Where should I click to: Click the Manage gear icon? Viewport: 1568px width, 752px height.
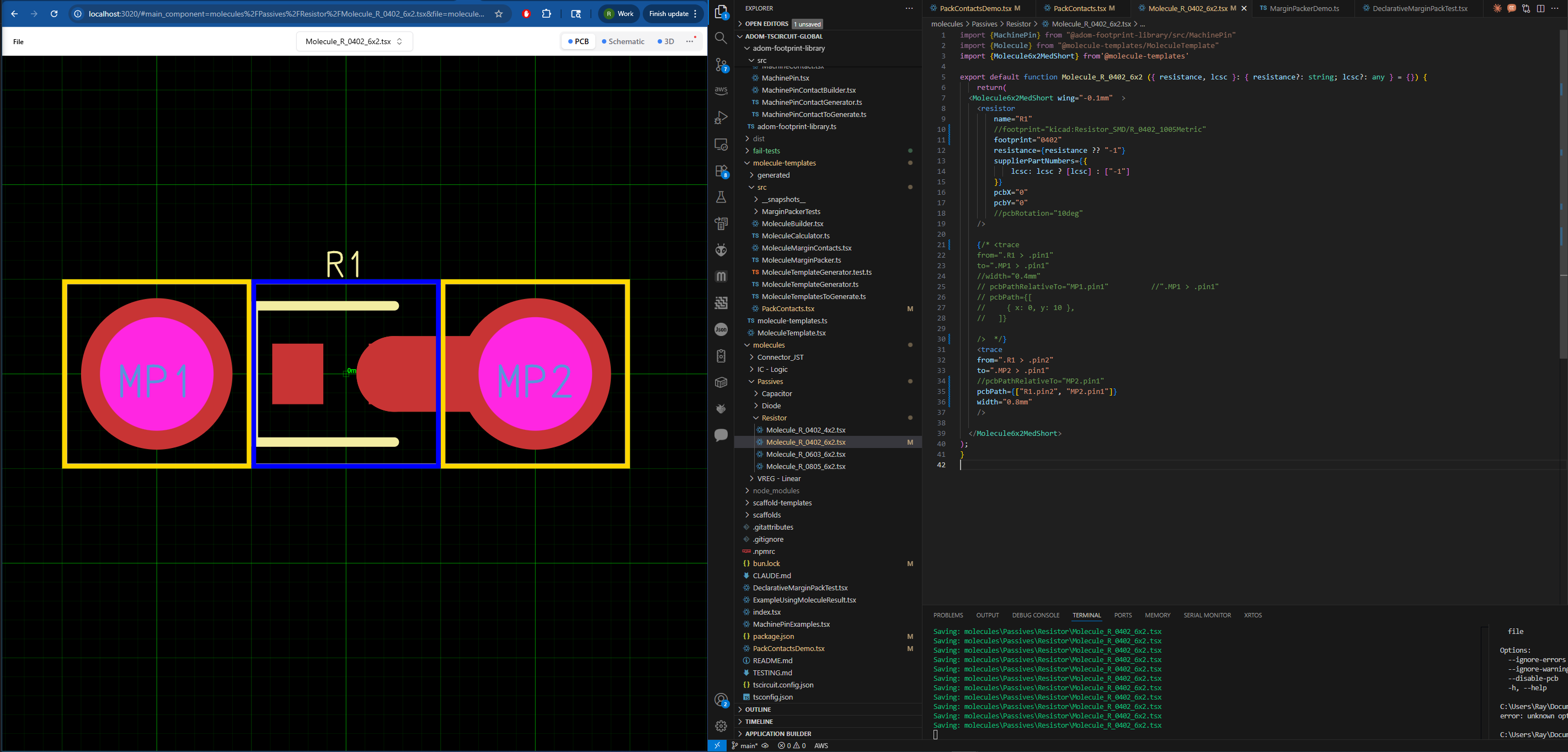click(x=721, y=726)
